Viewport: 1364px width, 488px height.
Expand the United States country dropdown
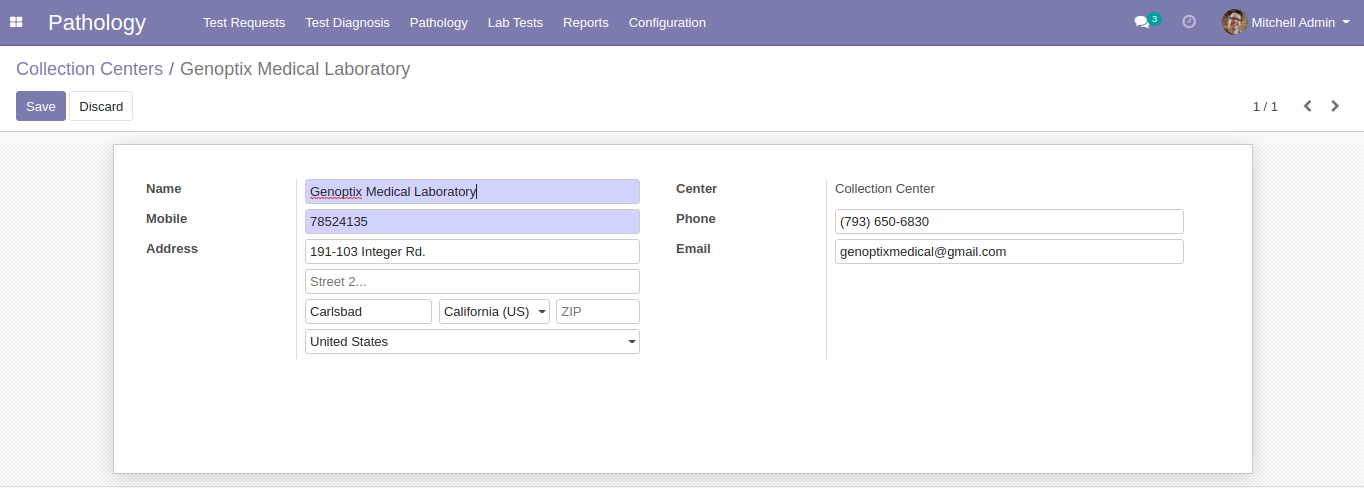pos(472,342)
